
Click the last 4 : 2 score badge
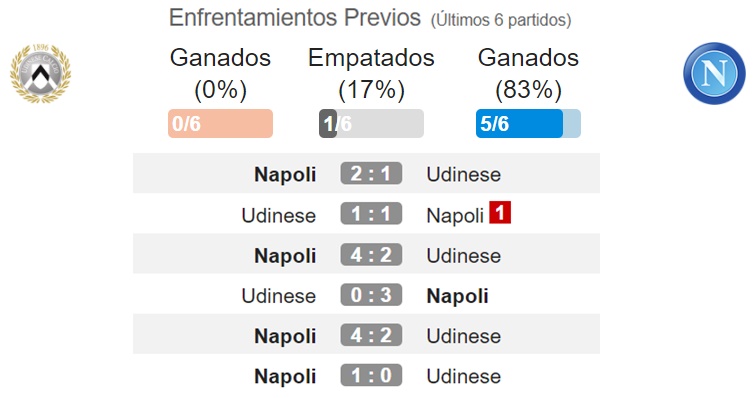[371, 335]
